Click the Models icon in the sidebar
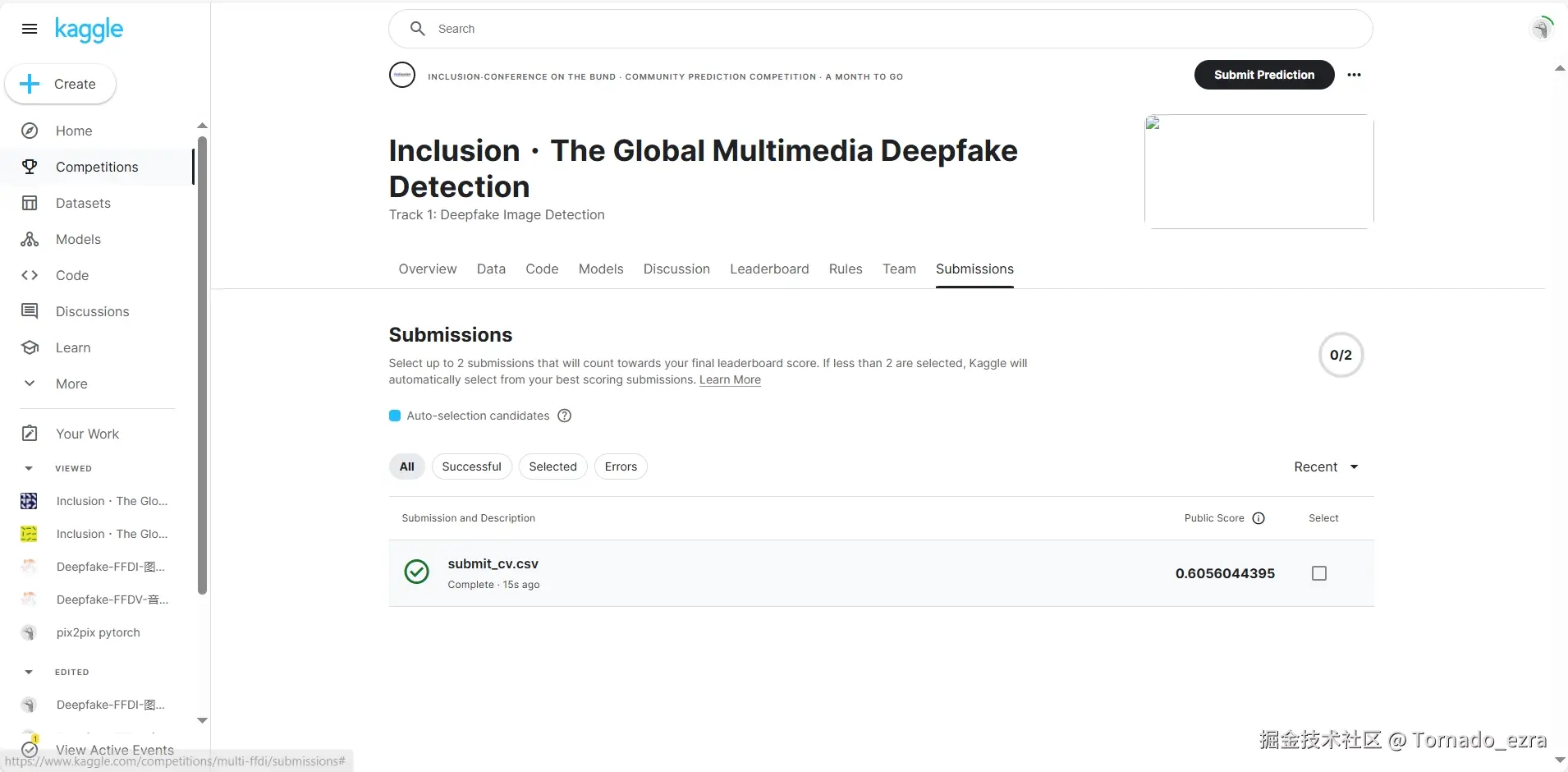Viewport: 1568px width, 772px height. (30, 239)
